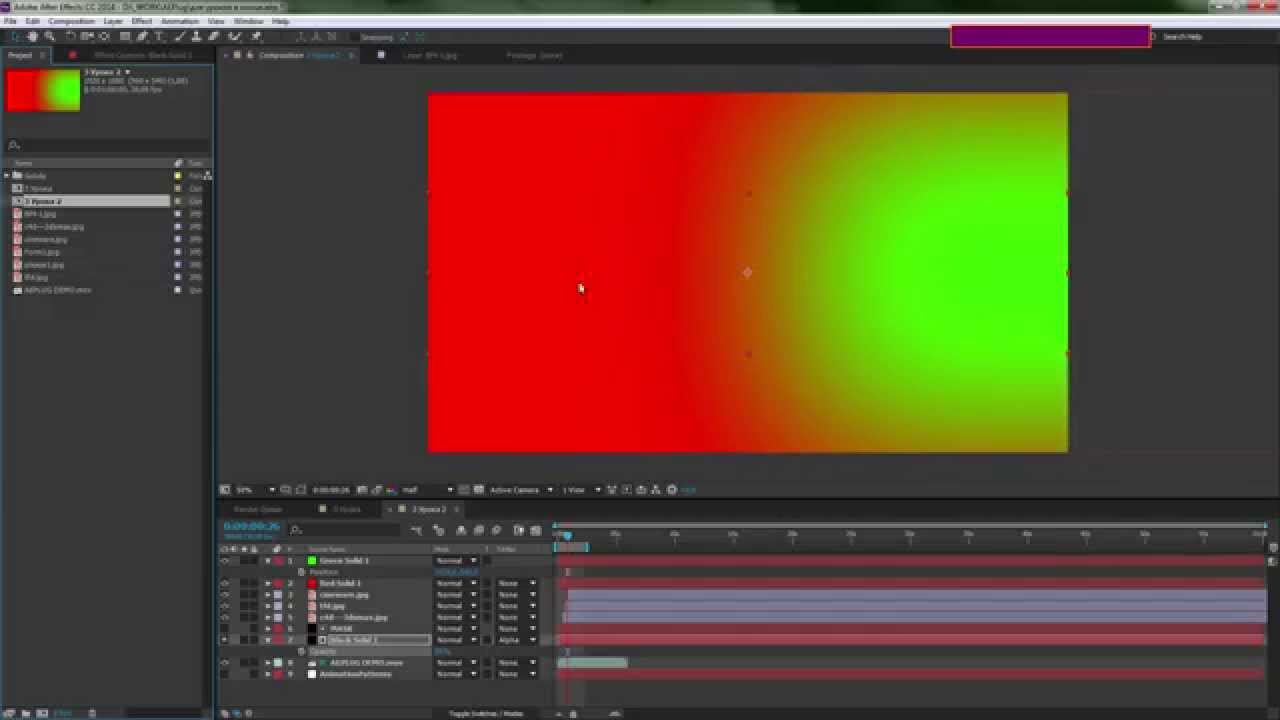Select the Rotation tool

coord(70,37)
